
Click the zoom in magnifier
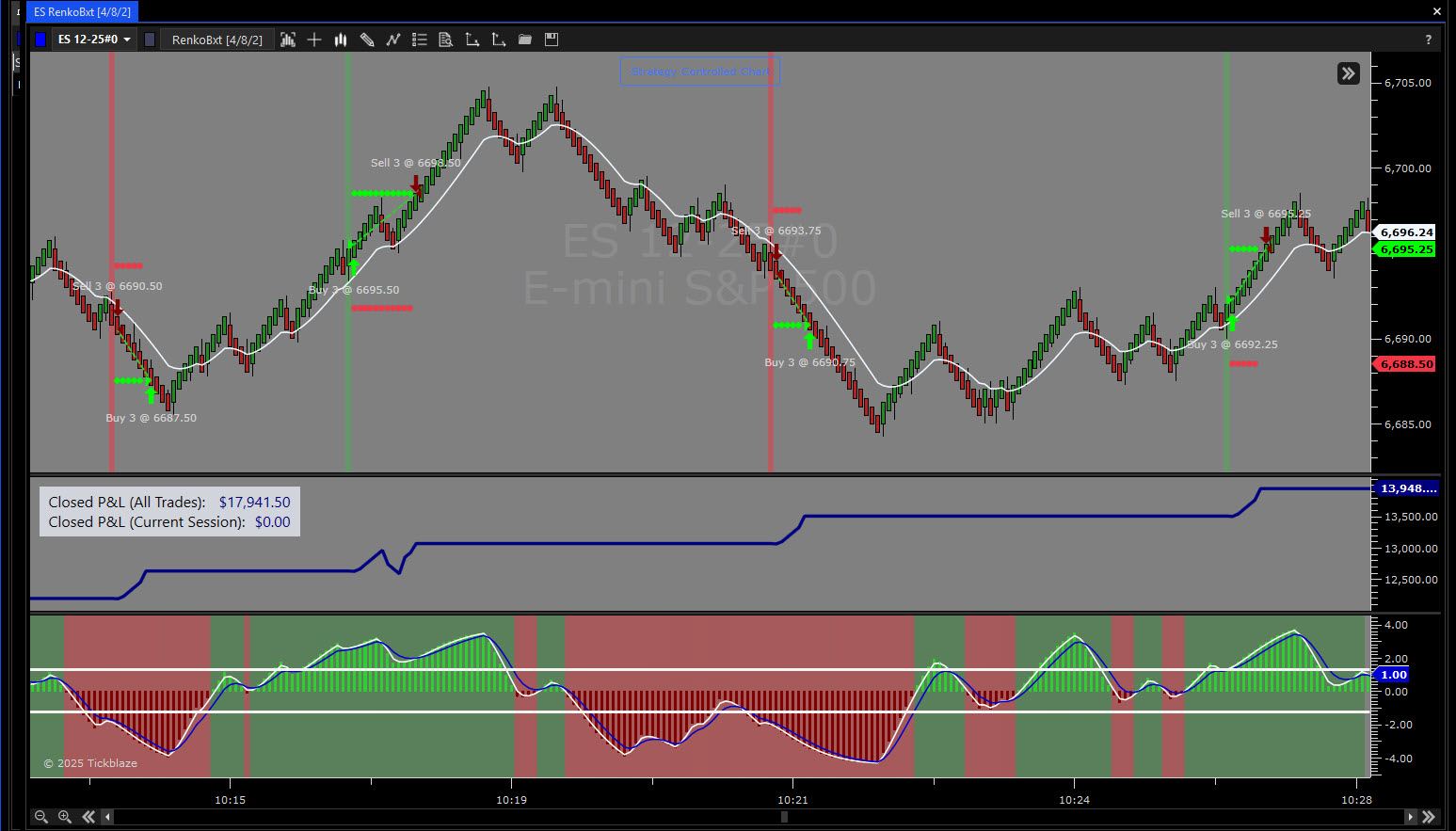65,817
